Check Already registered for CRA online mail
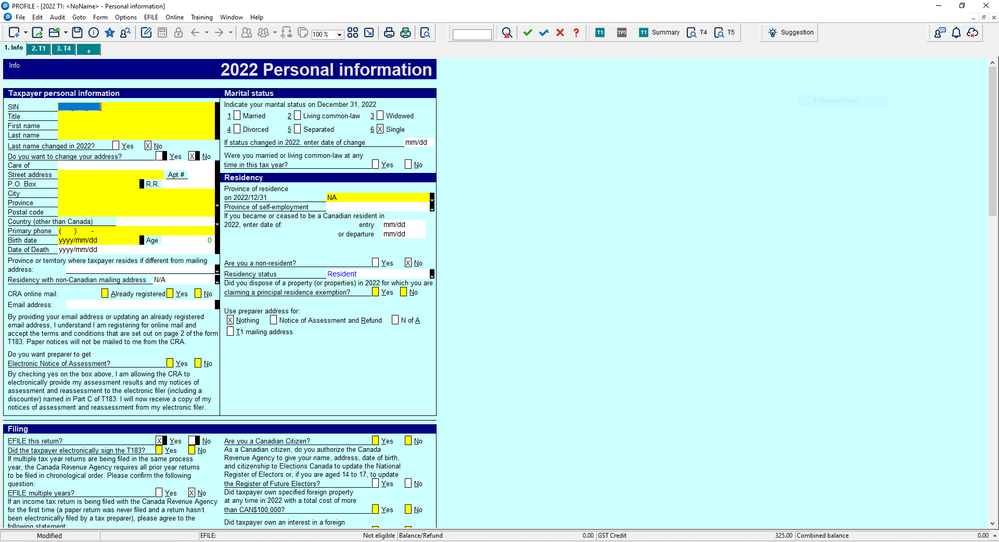 pyautogui.click(x=104, y=294)
